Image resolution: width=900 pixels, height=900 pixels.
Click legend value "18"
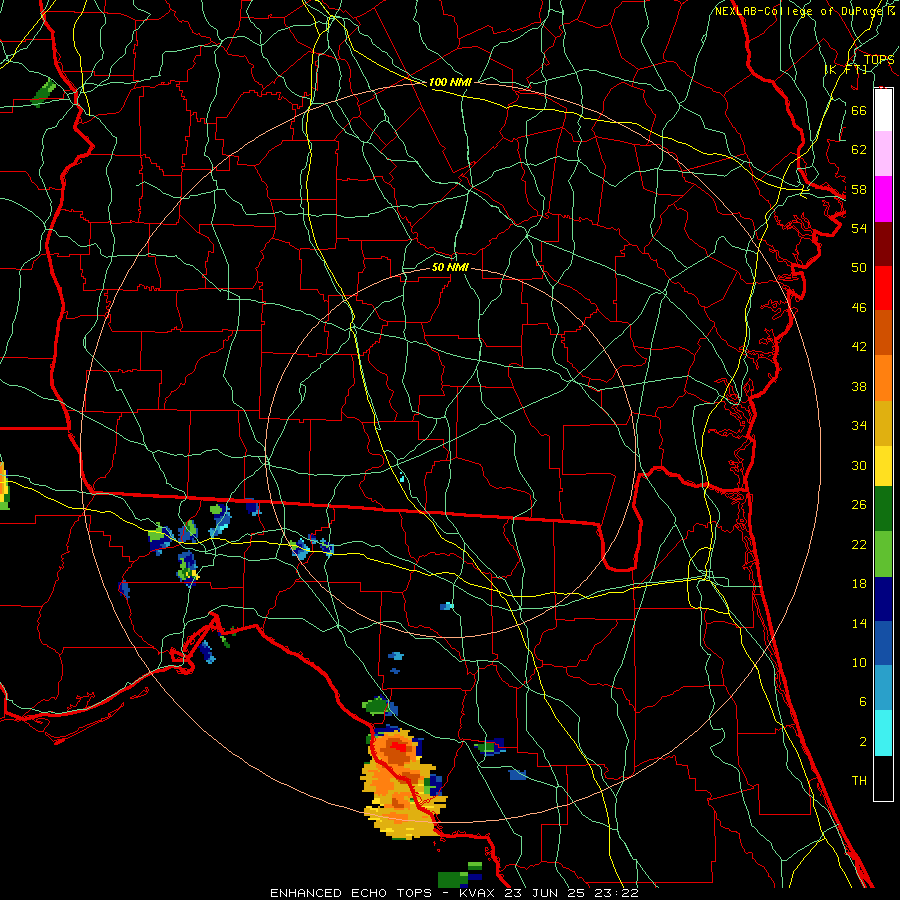[x=859, y=584]
